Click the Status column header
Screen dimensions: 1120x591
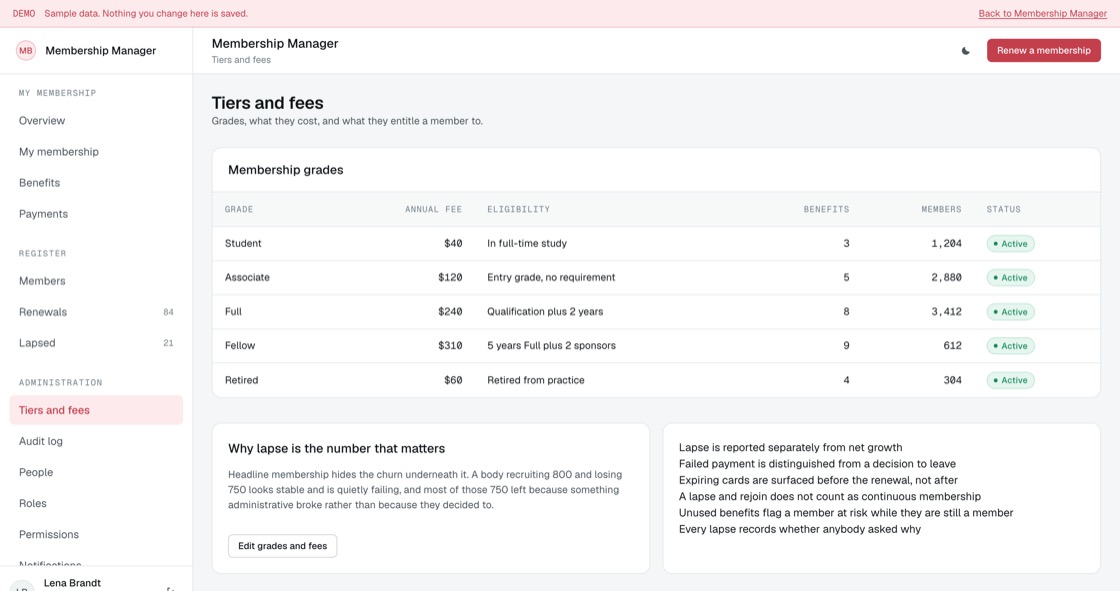click(1004, 209)
